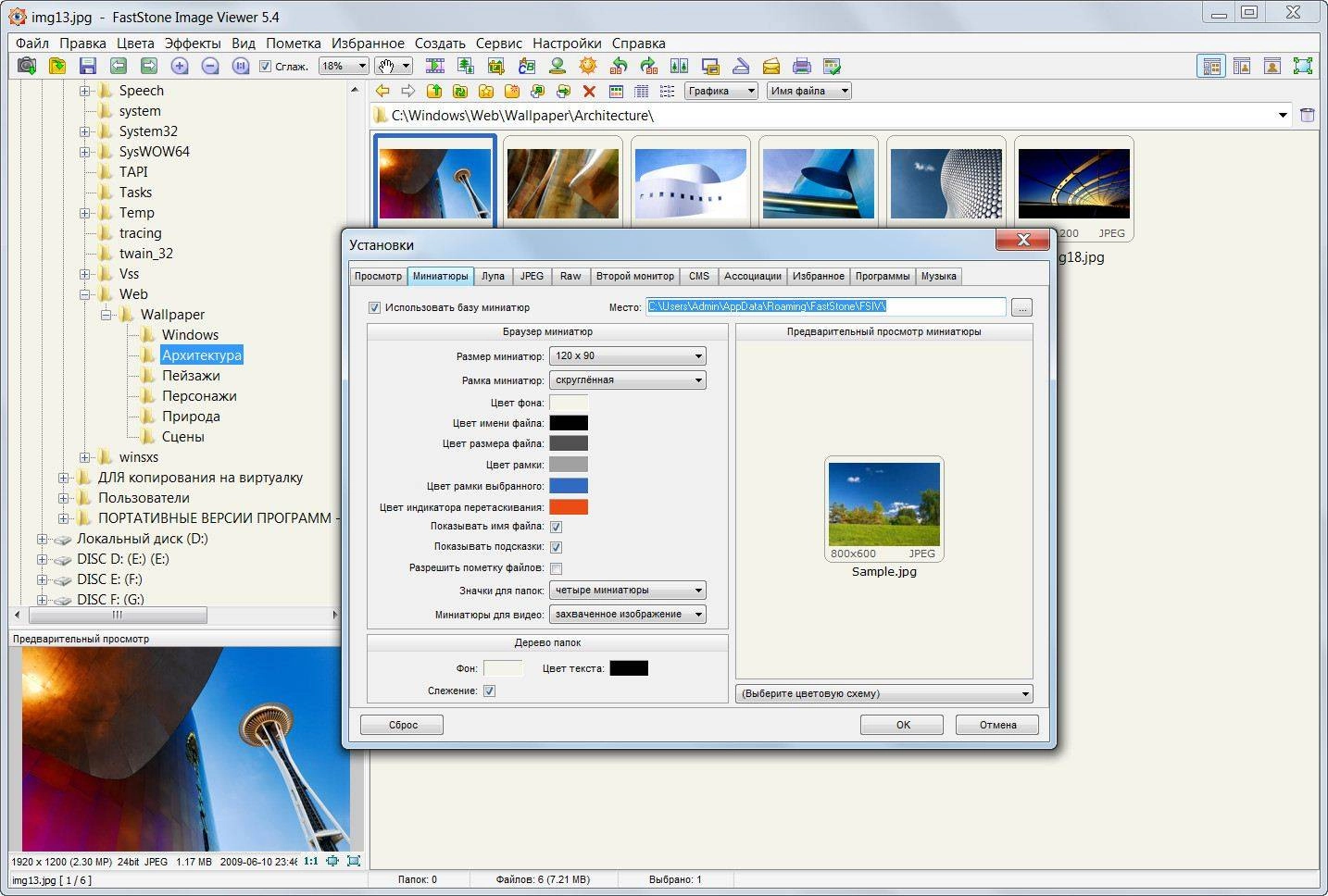Image resolution: width=1328 pixels, height=896 pixels.
Task: Toggle Показывать подсказки checkbox
Action: click(557, 547)
